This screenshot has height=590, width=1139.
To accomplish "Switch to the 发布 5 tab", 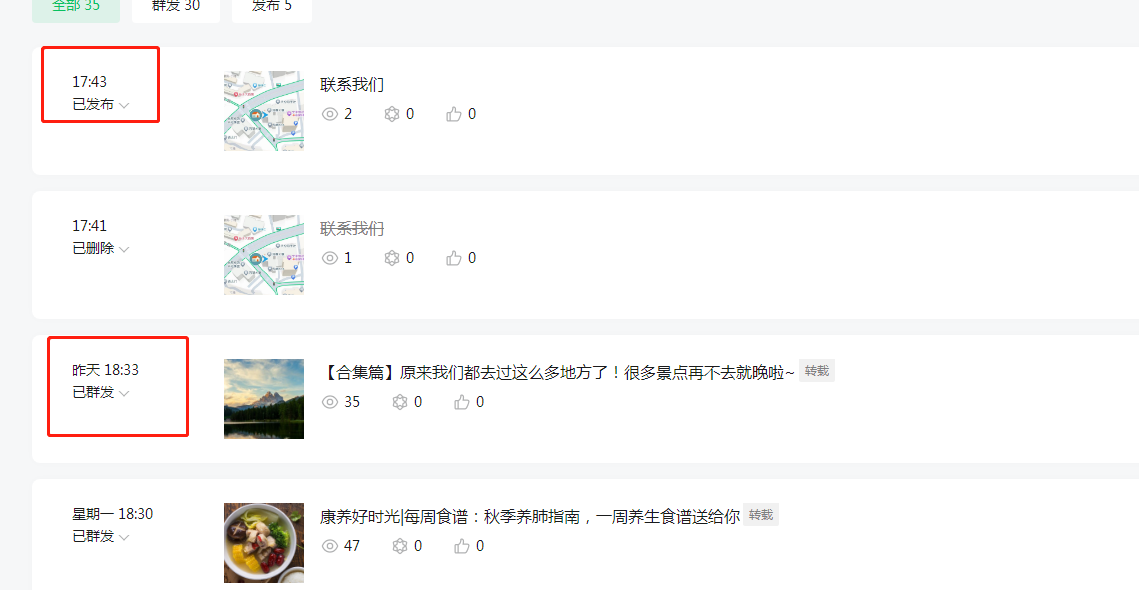I will pyautogui.click(x=272, y=9).
